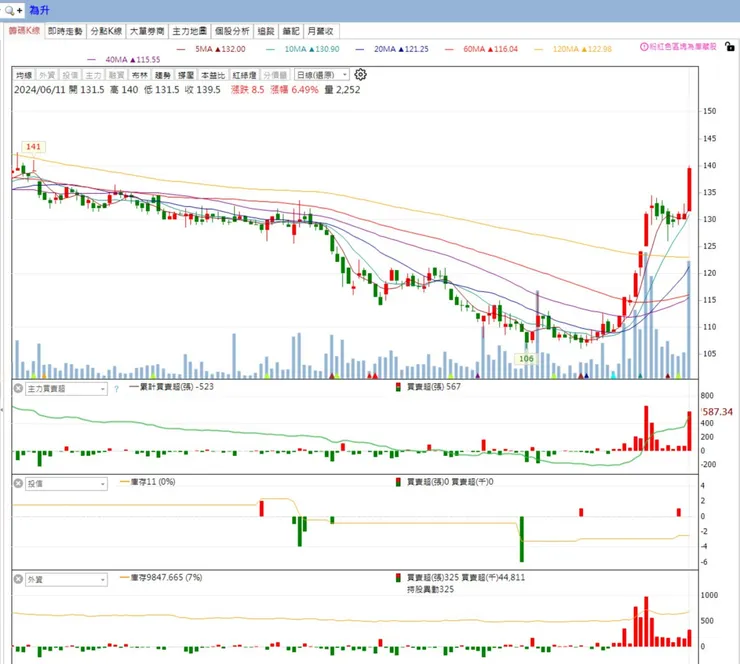Click the 120MA ▲122.98 legend entry

tap(573, 49)
